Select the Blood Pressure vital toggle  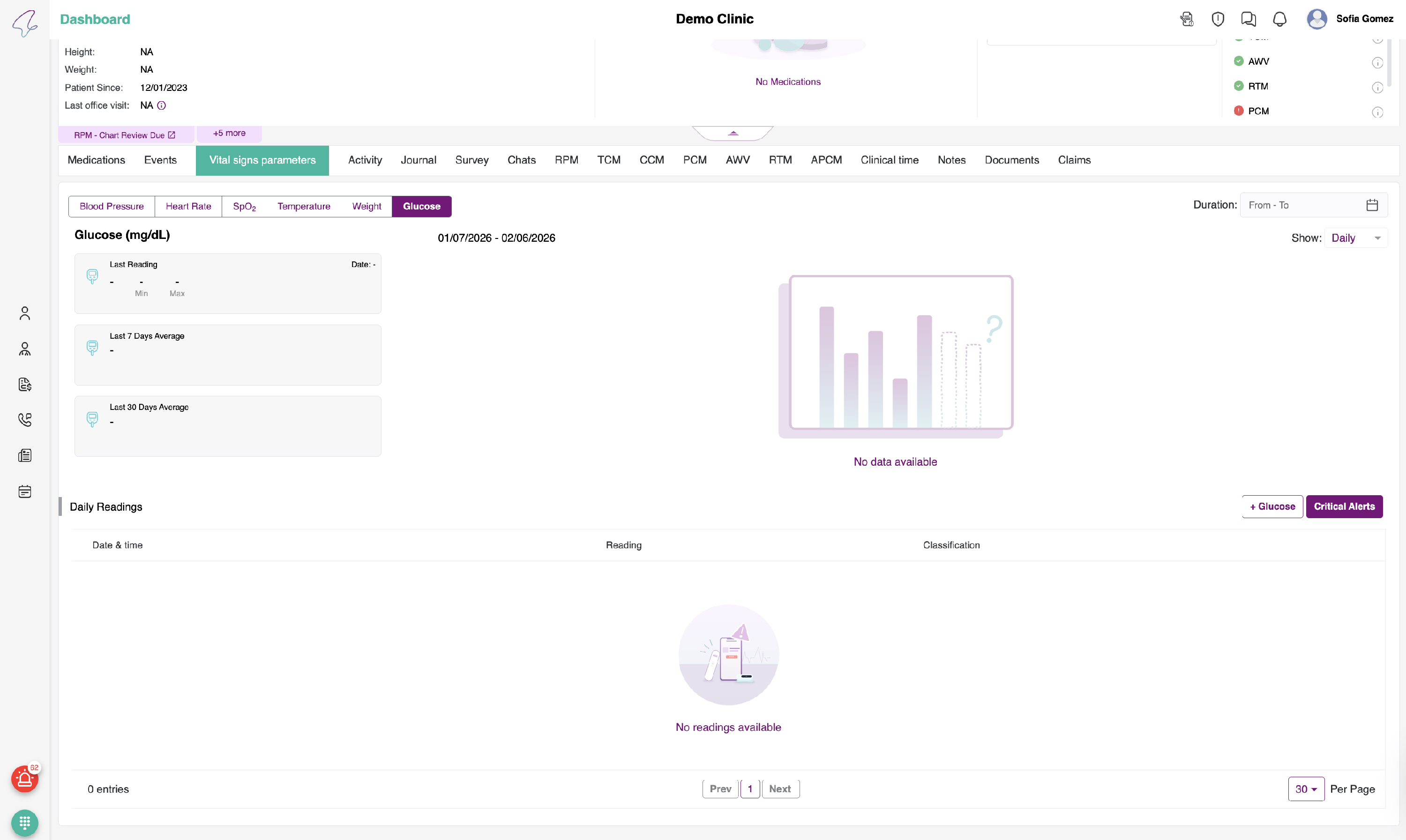(x=112, y=206)
